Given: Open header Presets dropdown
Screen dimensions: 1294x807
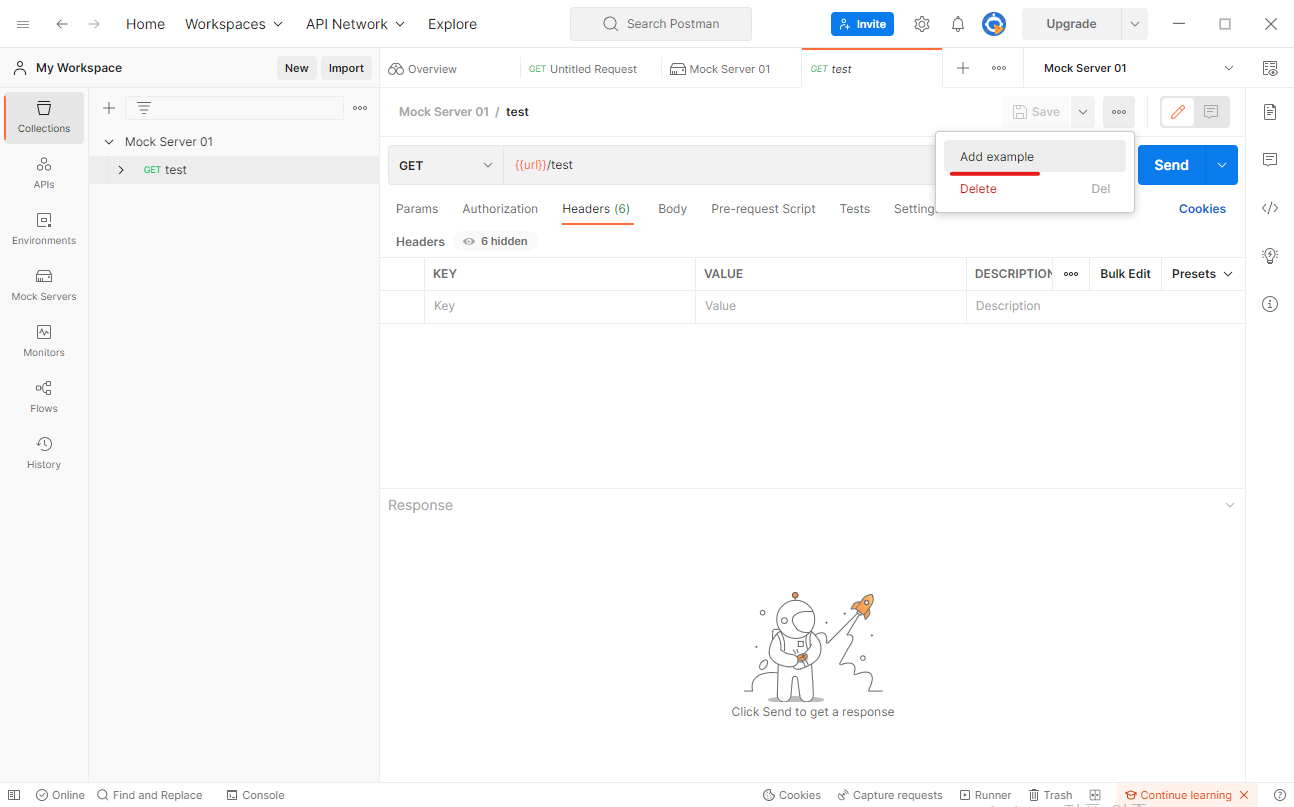Looking at the screenshot, I should (1202, 274).
